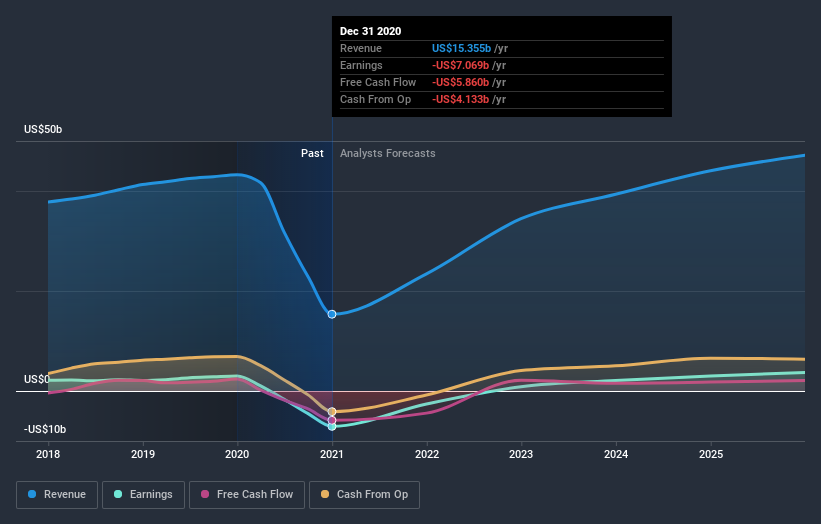Click the -US$5.860b free cash flow value
The height and width of the screenshot is (524, 821).
[460, 82]
